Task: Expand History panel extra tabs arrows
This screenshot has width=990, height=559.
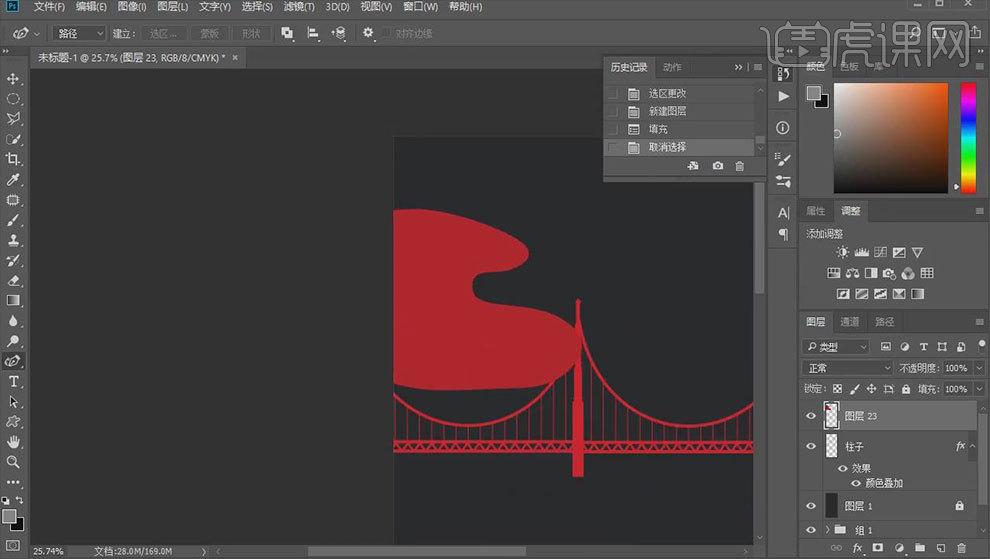Action: point(738,67)
